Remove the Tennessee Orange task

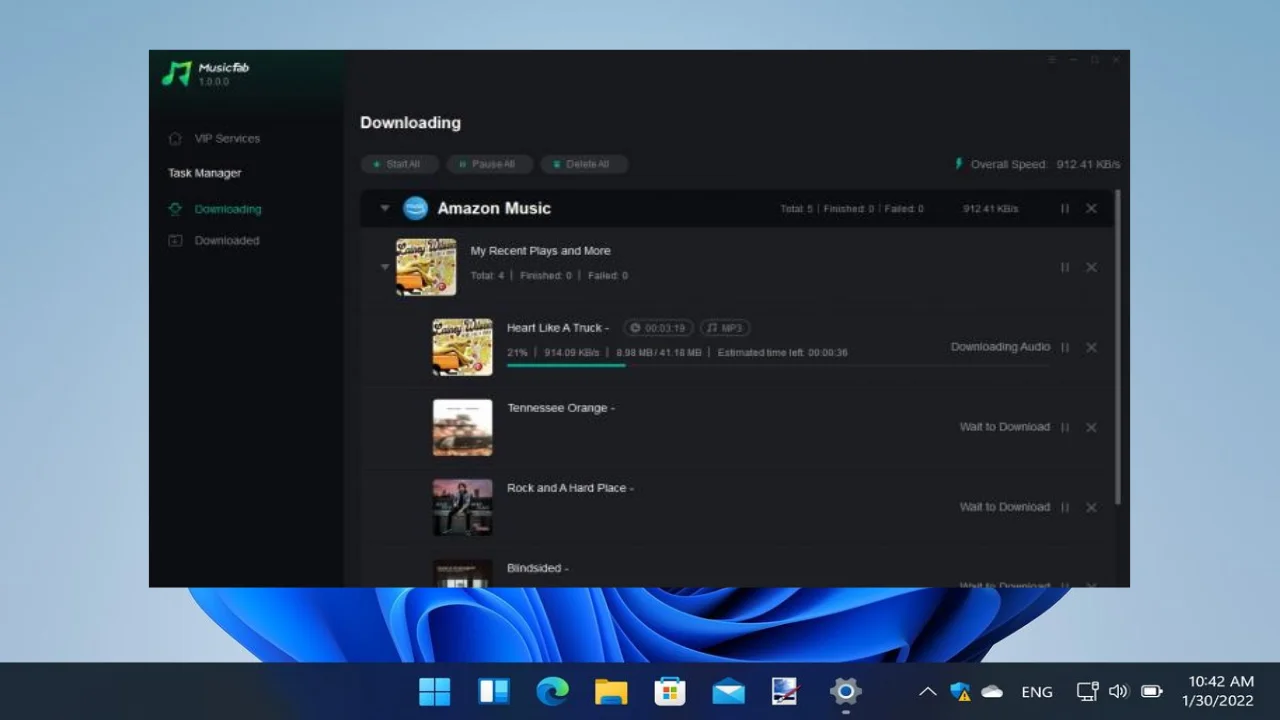click(x=1091, y=427)
